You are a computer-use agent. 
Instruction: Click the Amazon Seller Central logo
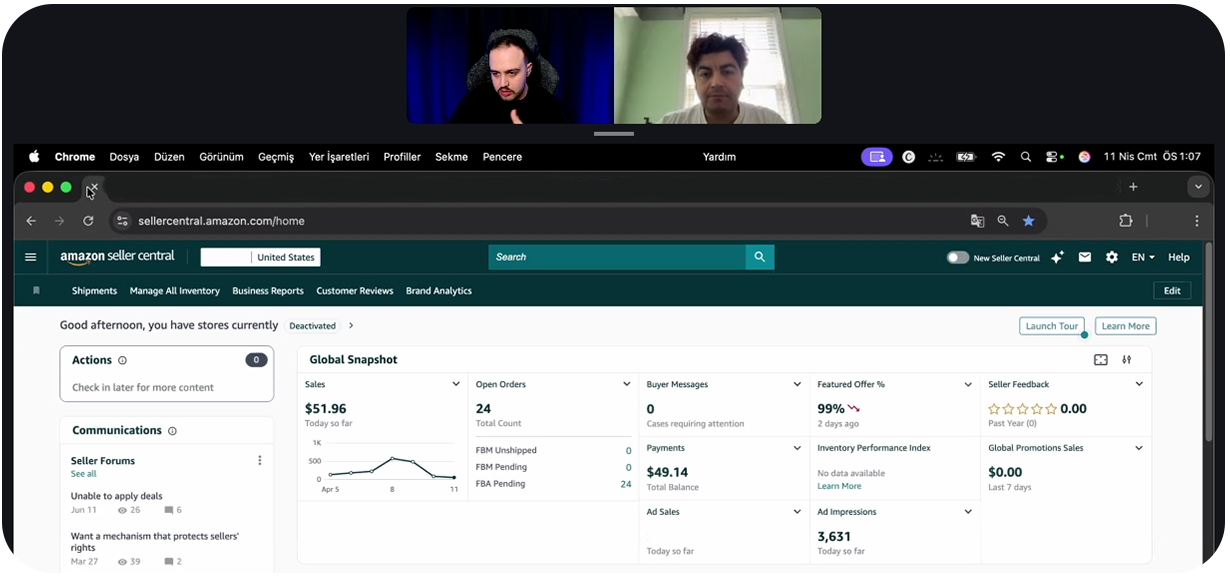(x=117, y=257)
